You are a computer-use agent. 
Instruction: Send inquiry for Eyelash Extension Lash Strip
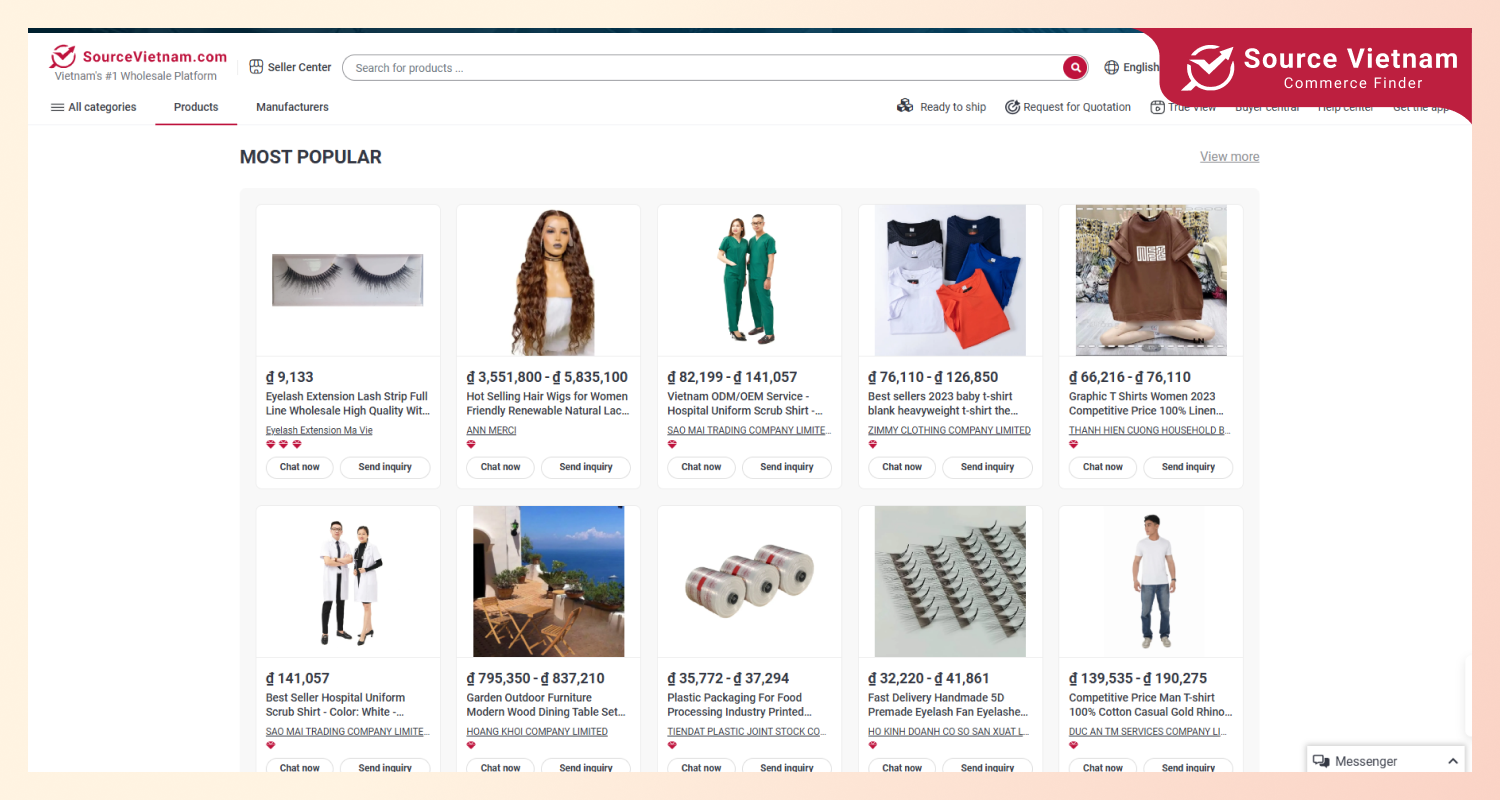[x=385, y=467]
